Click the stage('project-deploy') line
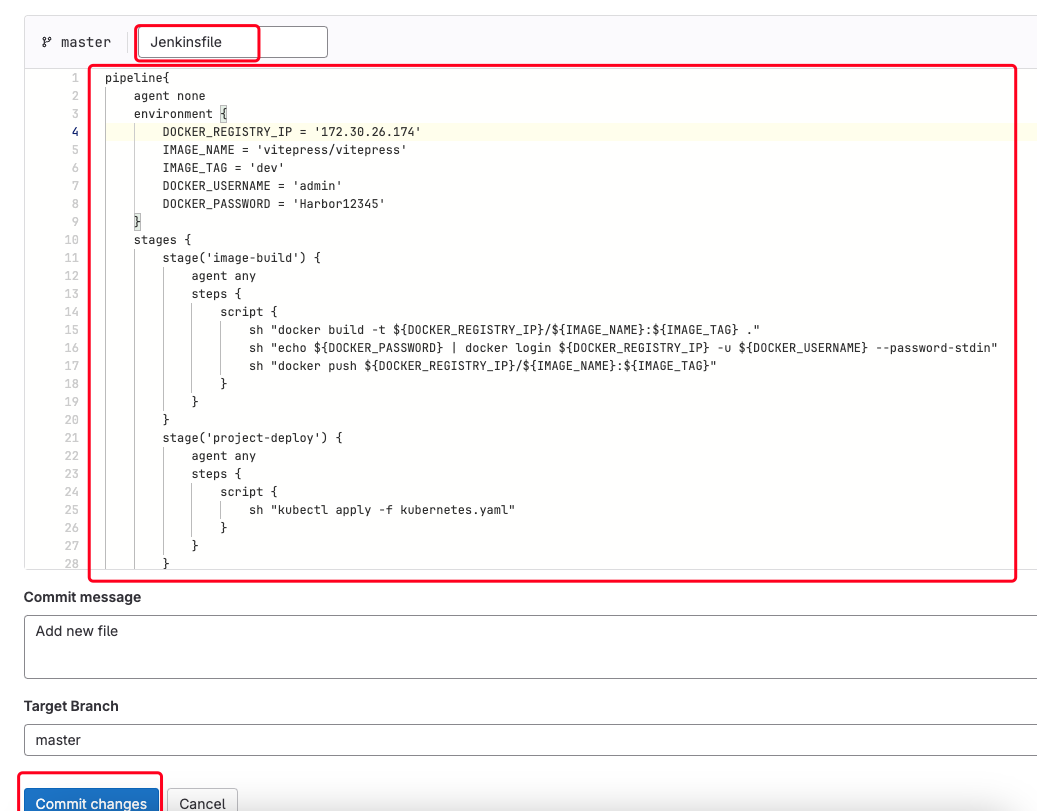The height and width of the screenshot is (811, 1037). [252, 438]
